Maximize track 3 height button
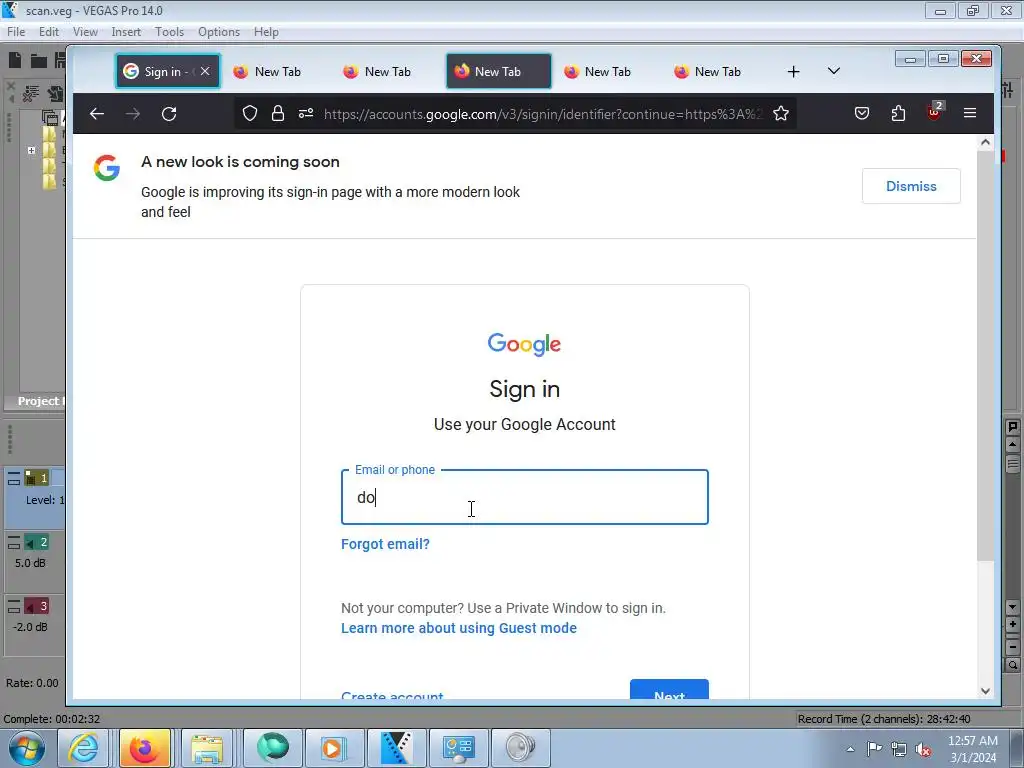 click(14, 610)
